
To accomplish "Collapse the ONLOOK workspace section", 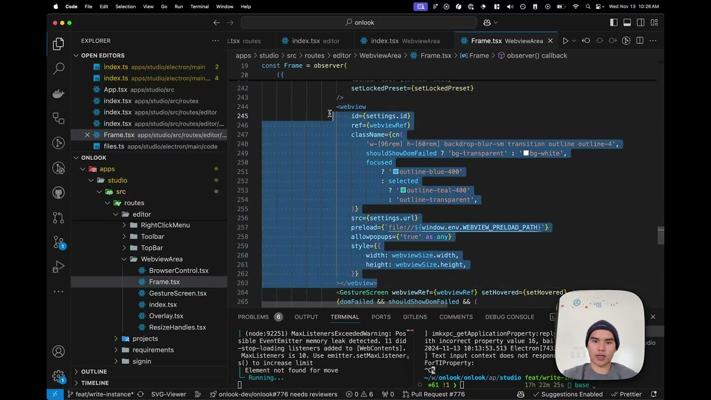I will coord(93,157).
